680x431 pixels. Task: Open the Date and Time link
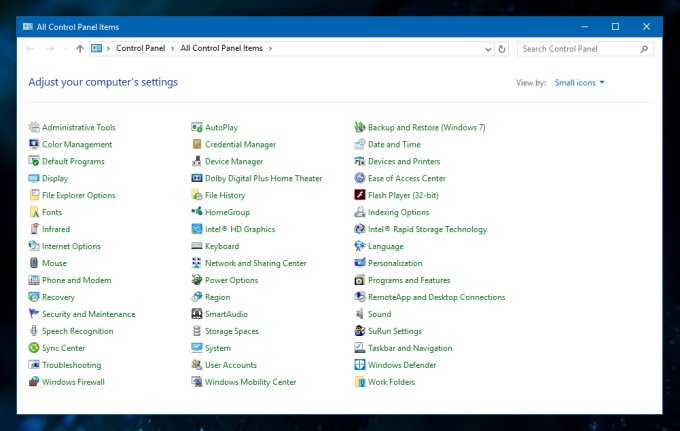394,144
